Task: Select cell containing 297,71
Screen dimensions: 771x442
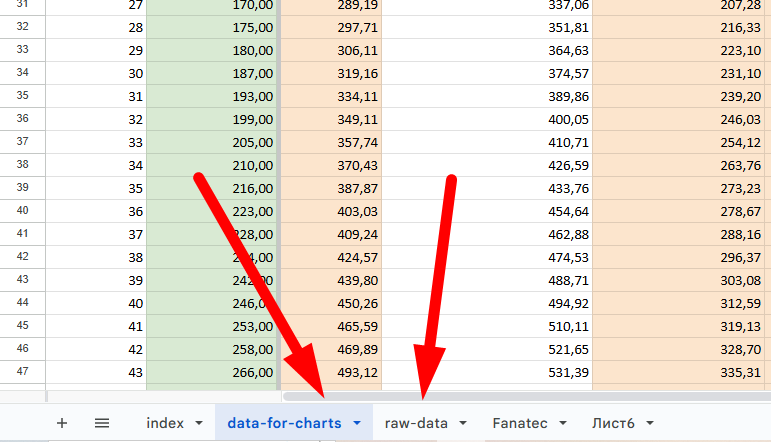Action: click(331, 27)
